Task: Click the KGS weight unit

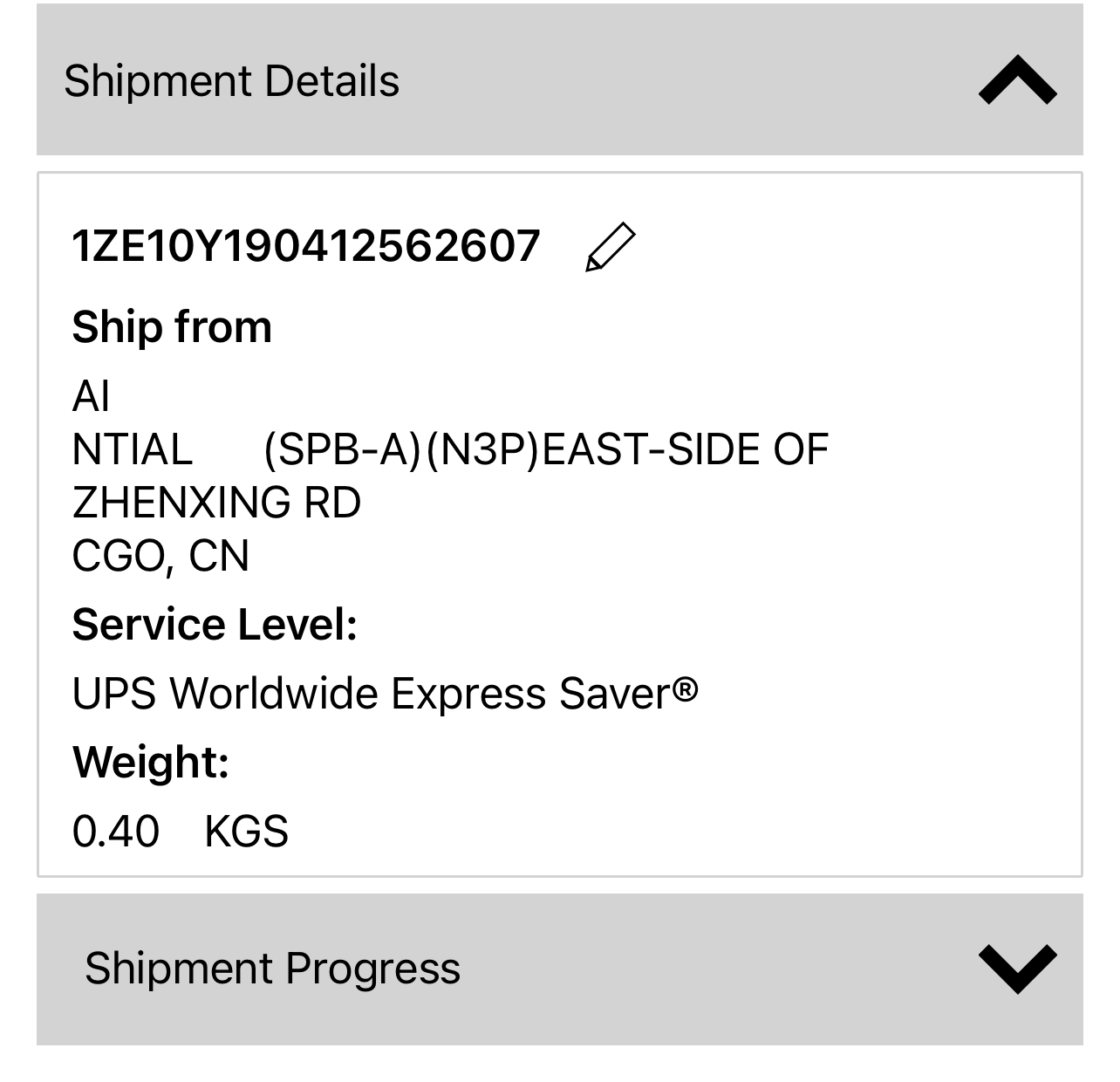Action: (x=246, y=832)
